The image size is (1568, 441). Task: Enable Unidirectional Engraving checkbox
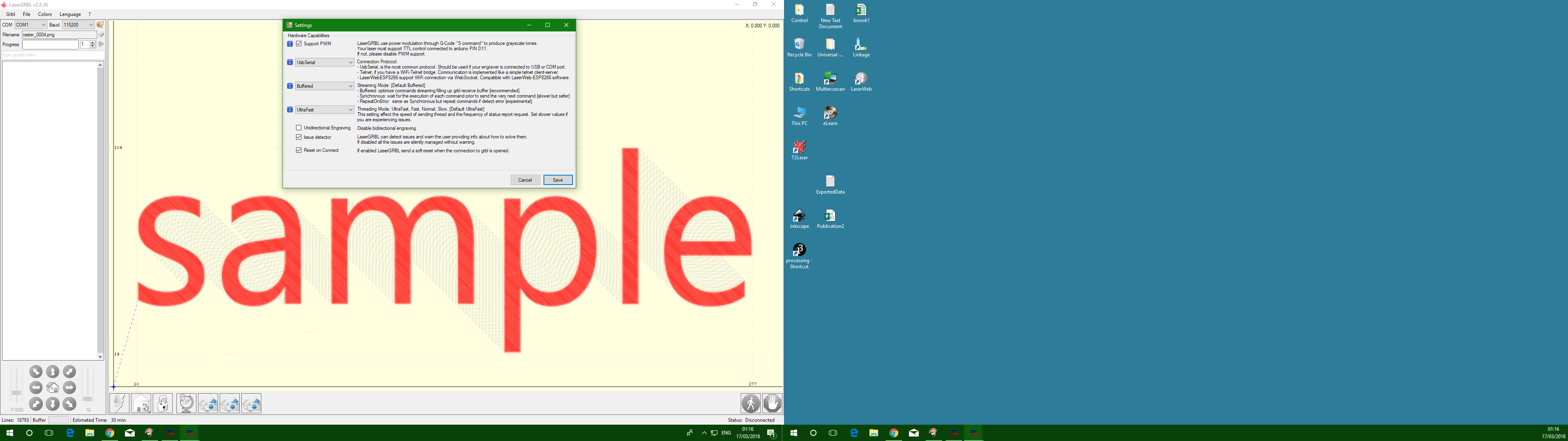click(x=299, y=128)
